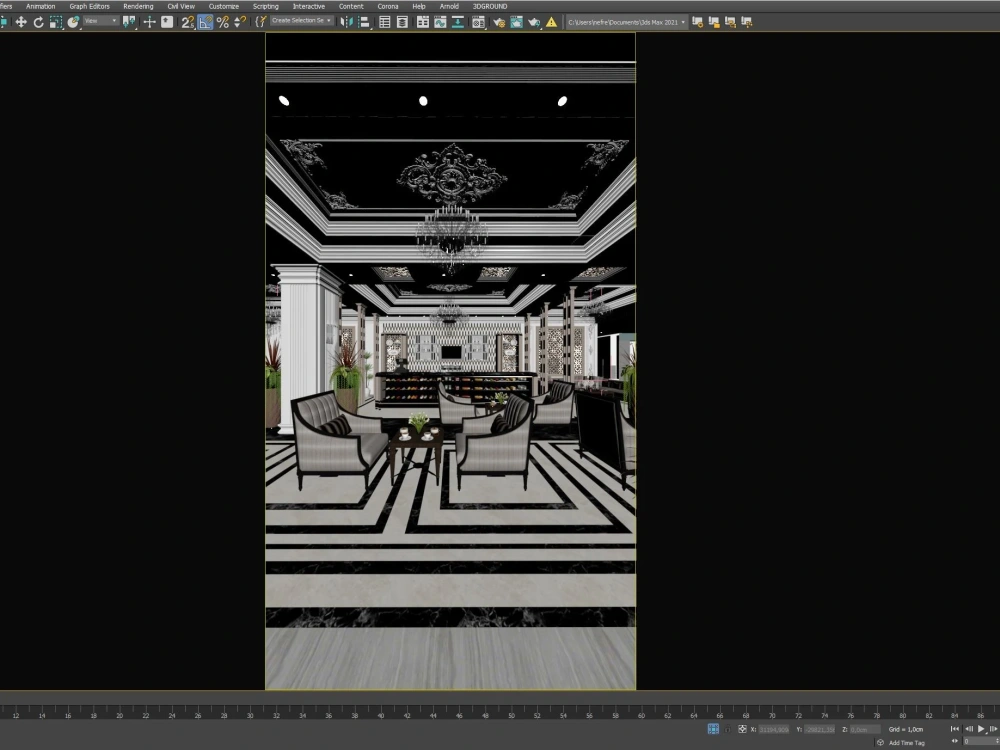The image size is (1000, 750).
Task: Open the View reference coordinate dropdown
Action: pyautogui.click(x=101, y=21)
